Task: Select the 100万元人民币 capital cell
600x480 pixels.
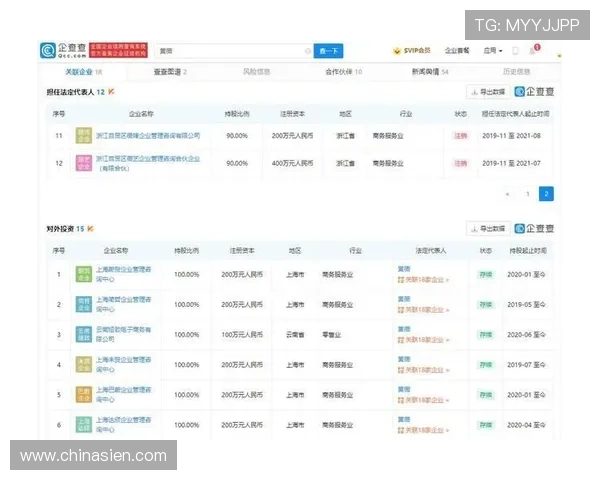Action: tap(242, 335)
